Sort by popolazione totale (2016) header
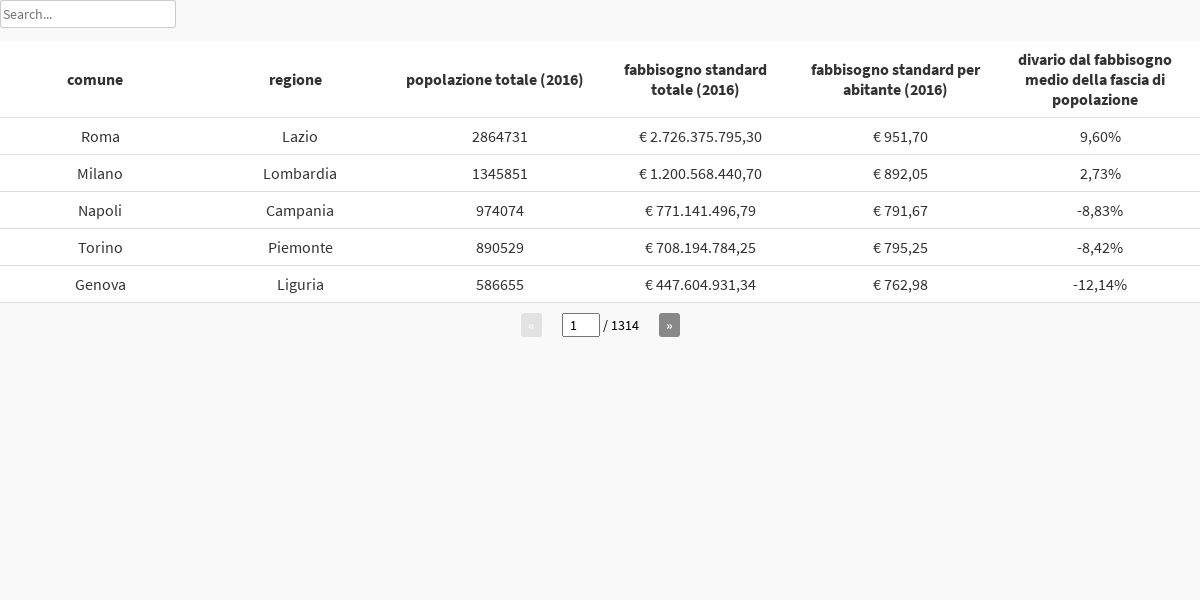 (494, 80)
